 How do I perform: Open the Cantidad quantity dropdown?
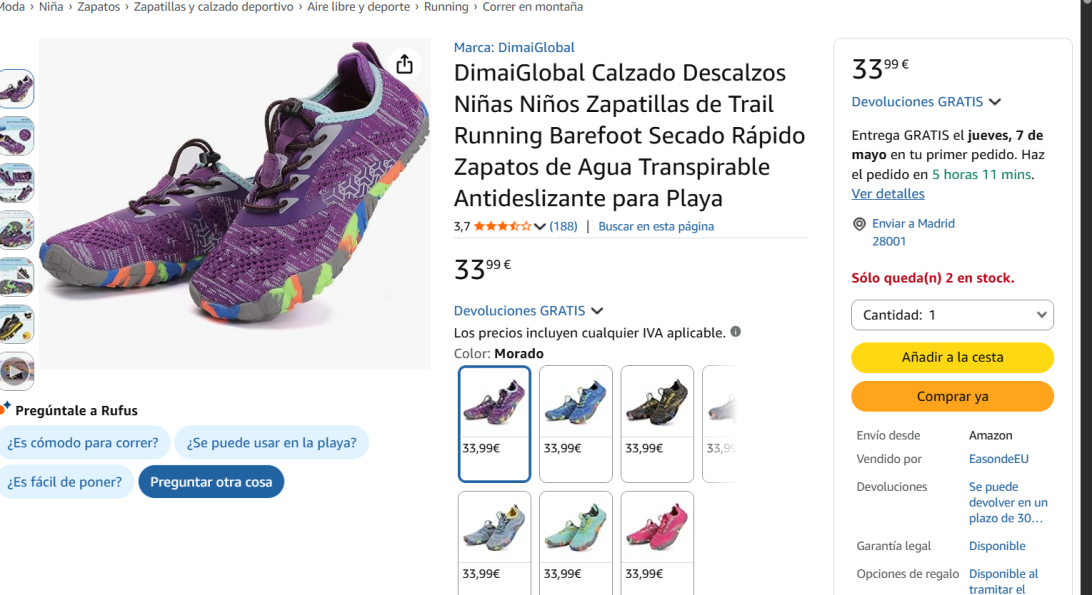[x=952, y=315]
